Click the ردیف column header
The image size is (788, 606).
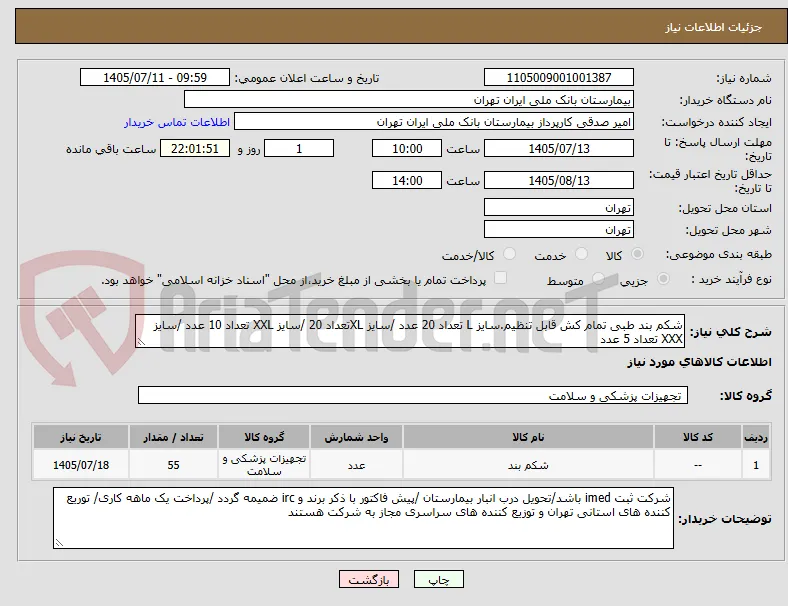(x=756, y=437)
